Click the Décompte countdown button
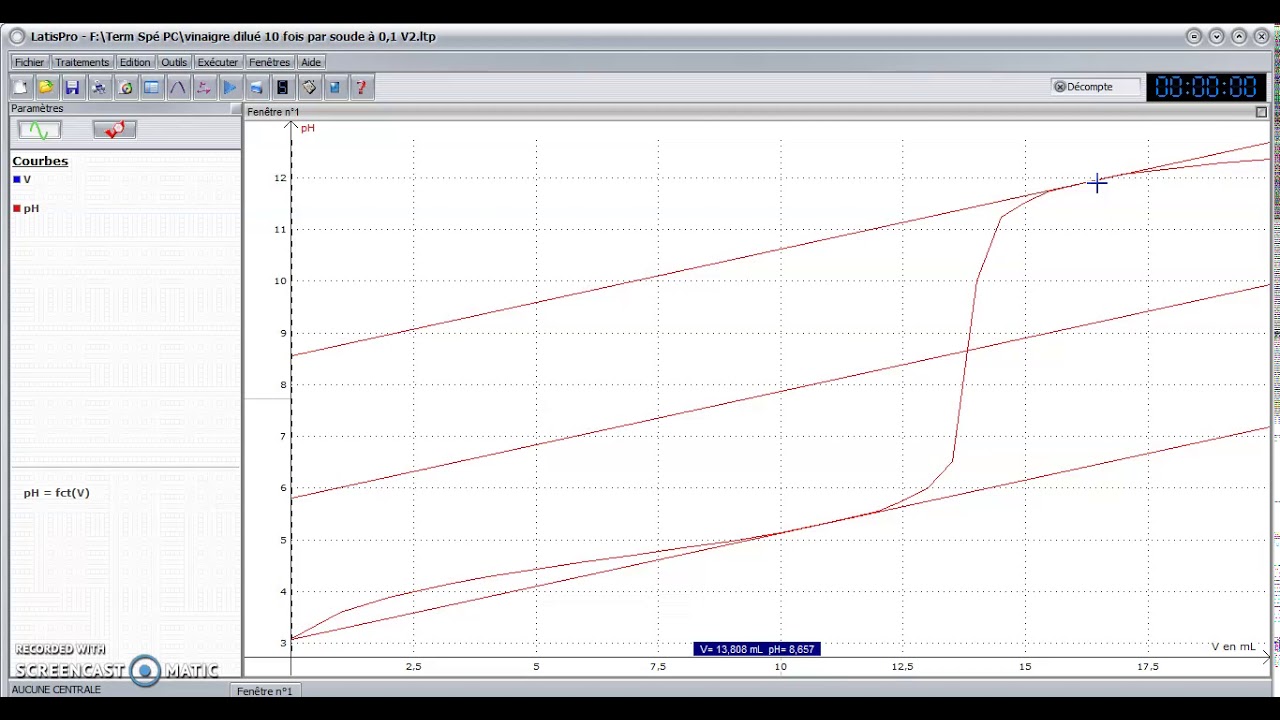This screenshot has width=1280, height=720. (1095, 87)
